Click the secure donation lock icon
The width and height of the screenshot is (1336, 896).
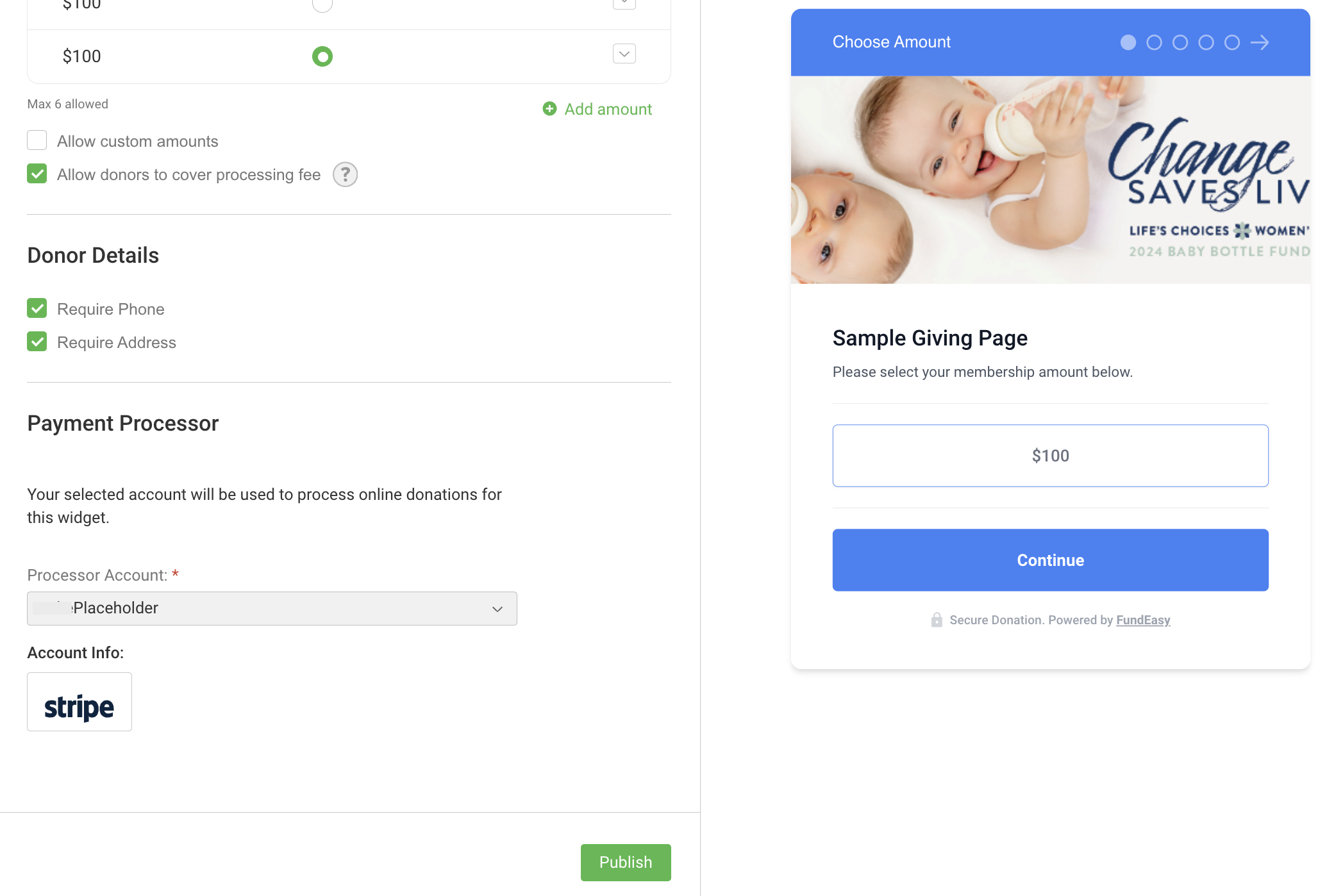[937, 620]
